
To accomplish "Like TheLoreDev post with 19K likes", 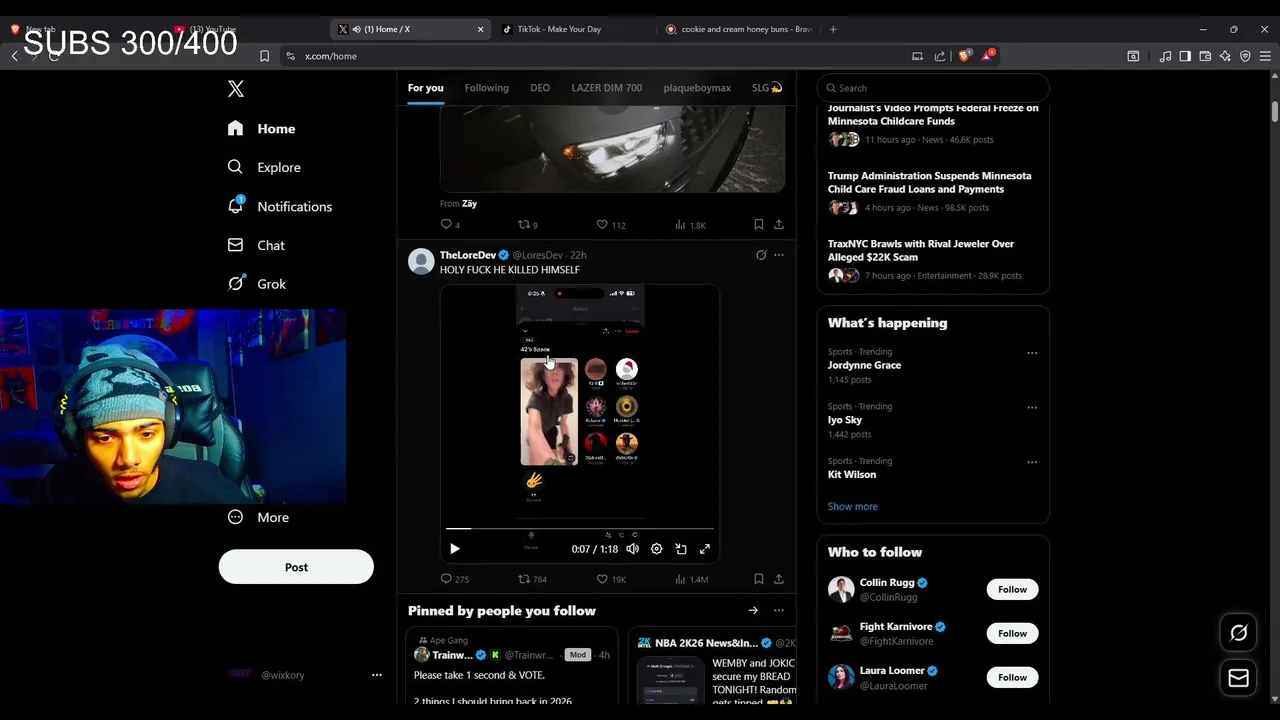I will click(602, 579).
